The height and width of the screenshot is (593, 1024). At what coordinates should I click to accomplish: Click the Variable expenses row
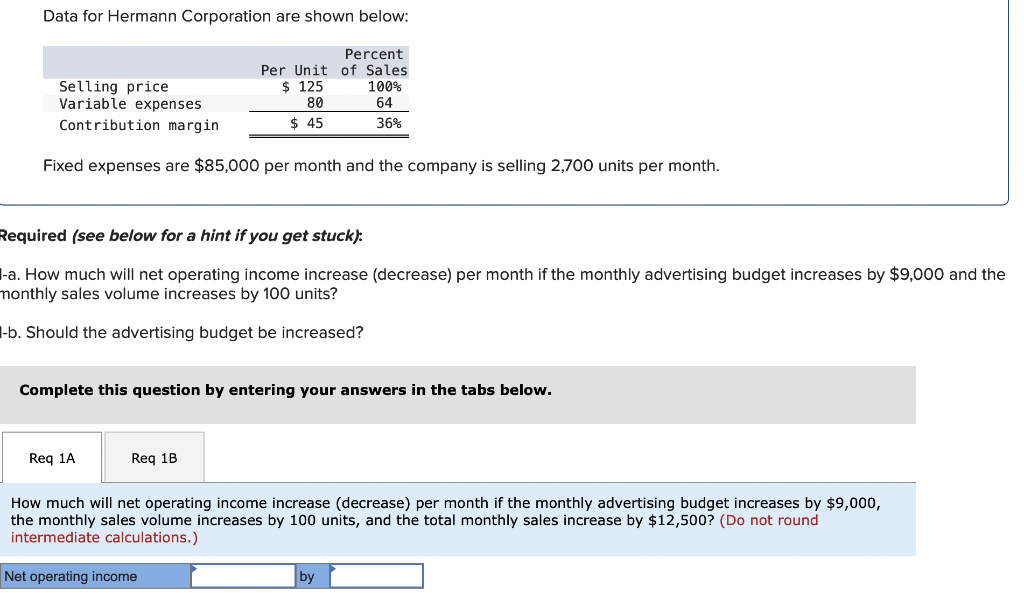click(x=125, y=103)
